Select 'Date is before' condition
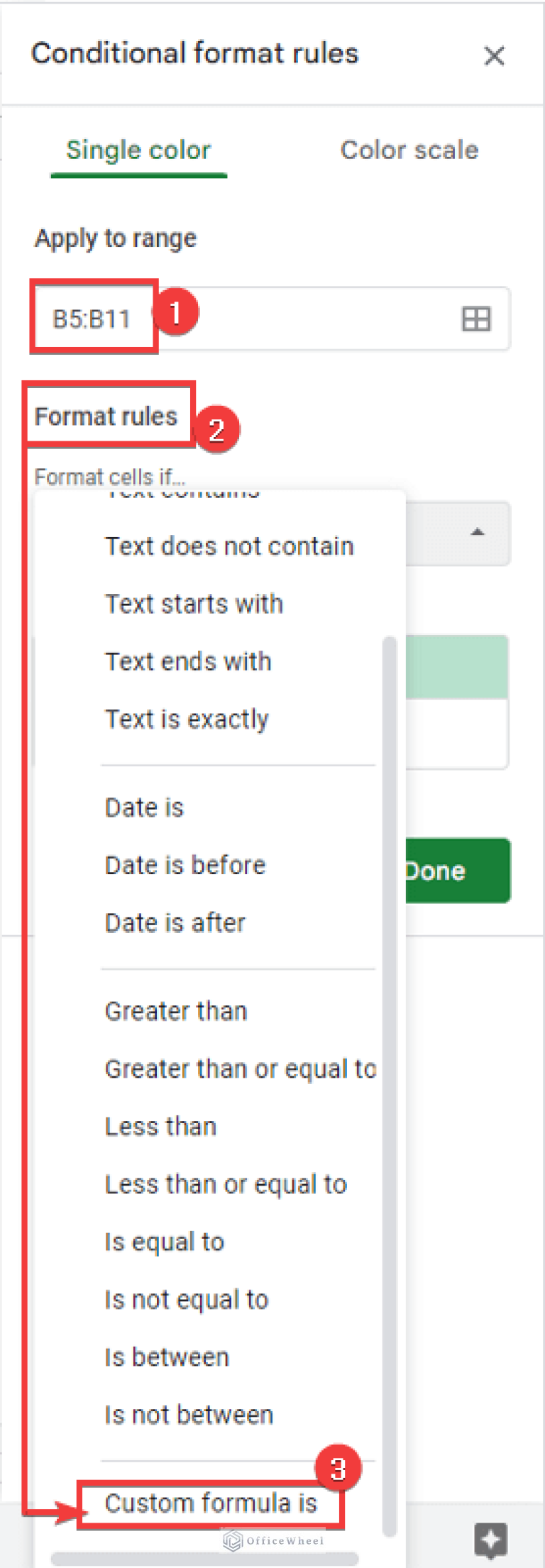This screenshot has width=545, height=1568. (185, 865)
